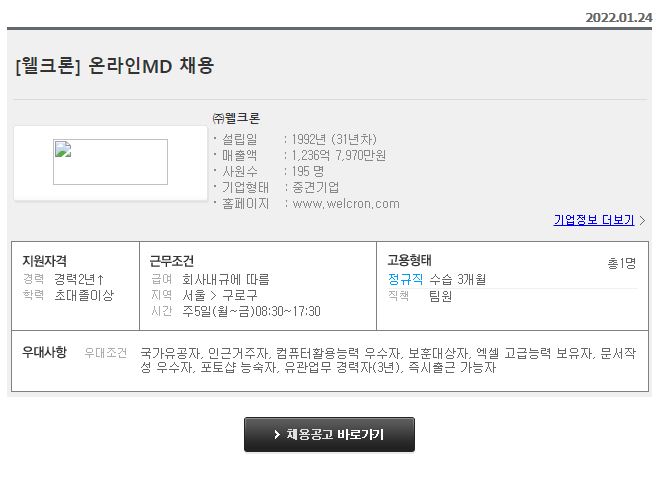
Task: Click the 고용형태 section heading
Action: click(409, 260)
